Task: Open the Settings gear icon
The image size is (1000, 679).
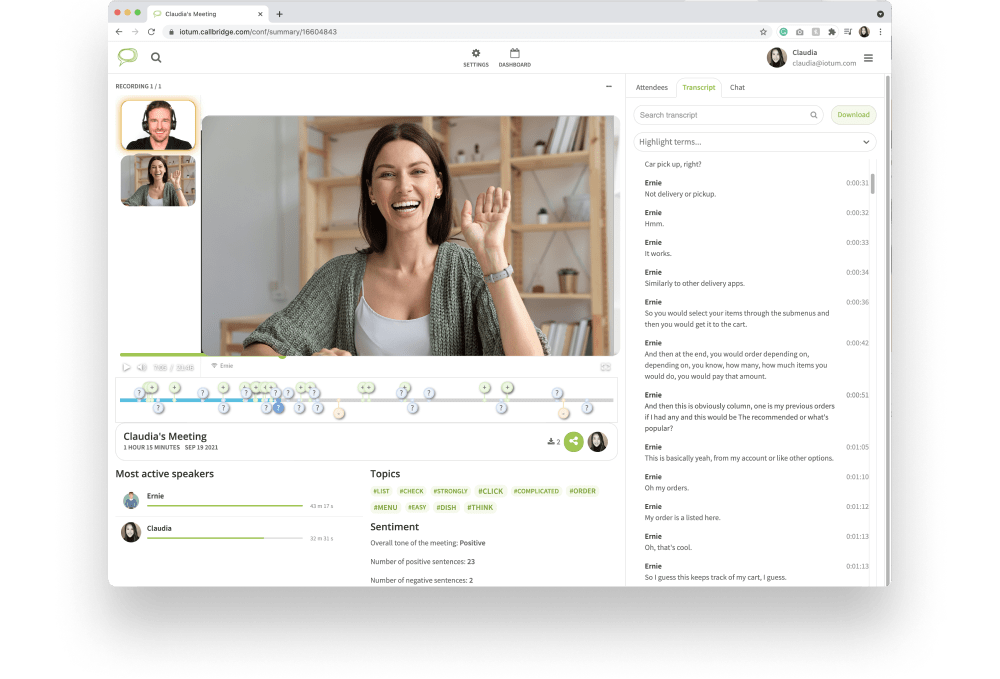Action: 475,54
